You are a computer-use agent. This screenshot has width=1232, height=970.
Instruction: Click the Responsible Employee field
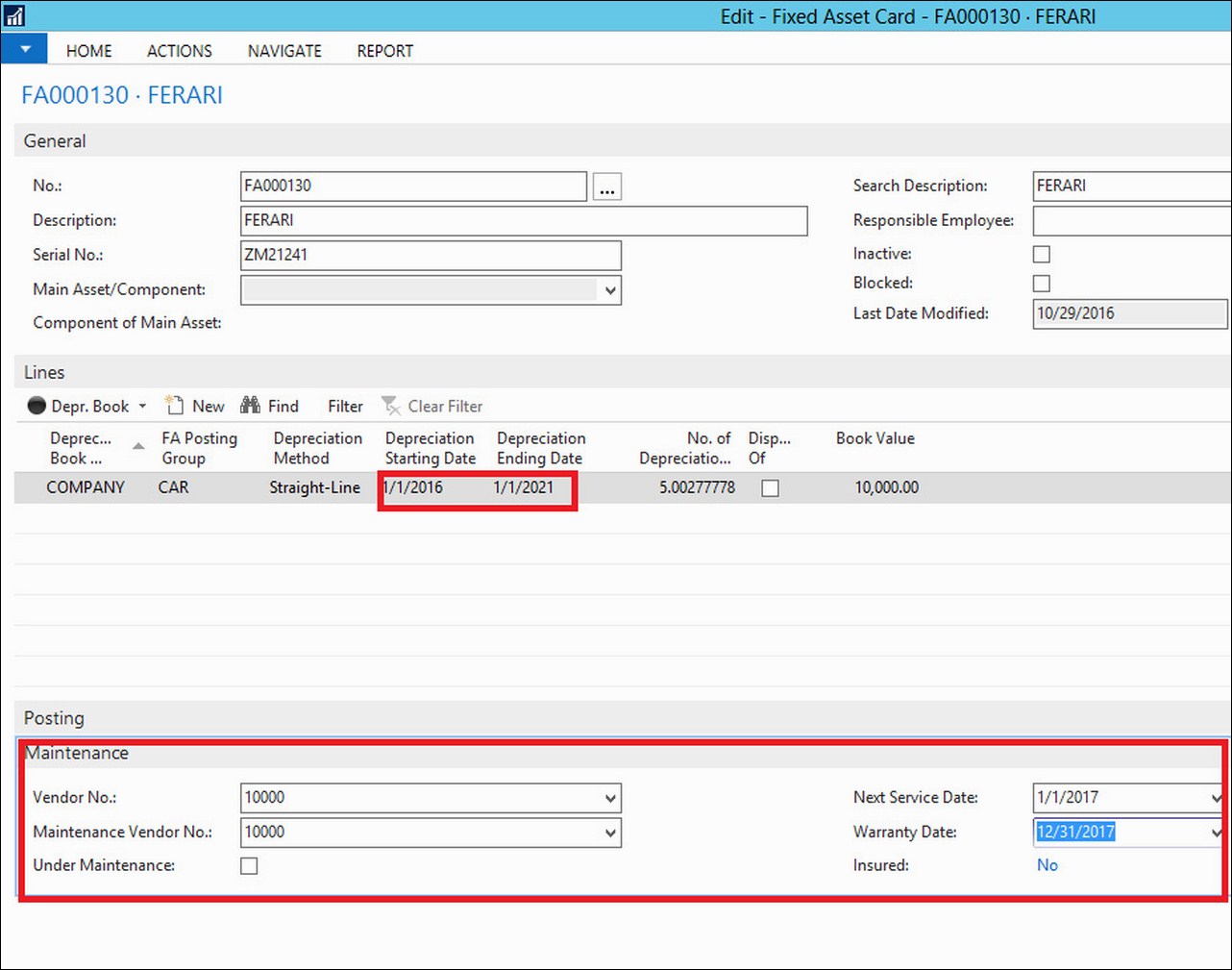click(x=1132, y=220)
